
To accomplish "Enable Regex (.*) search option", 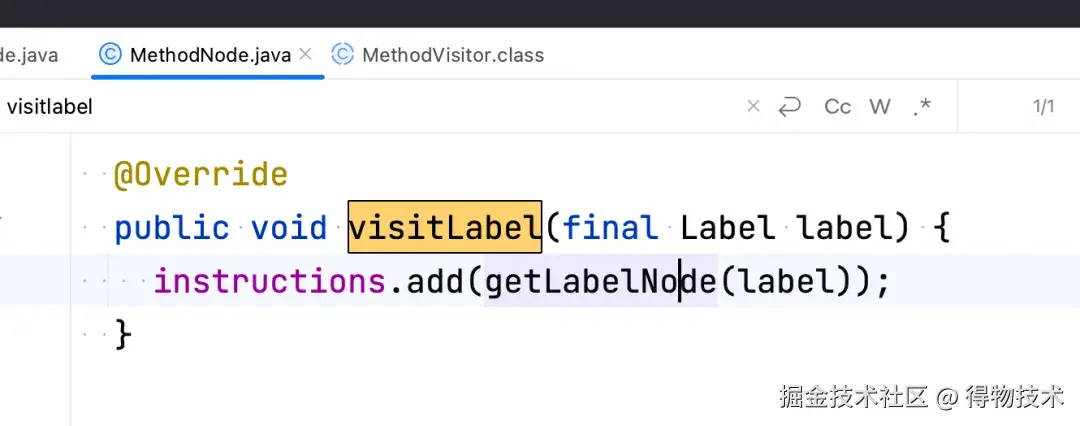I will (x=922, y=106).
